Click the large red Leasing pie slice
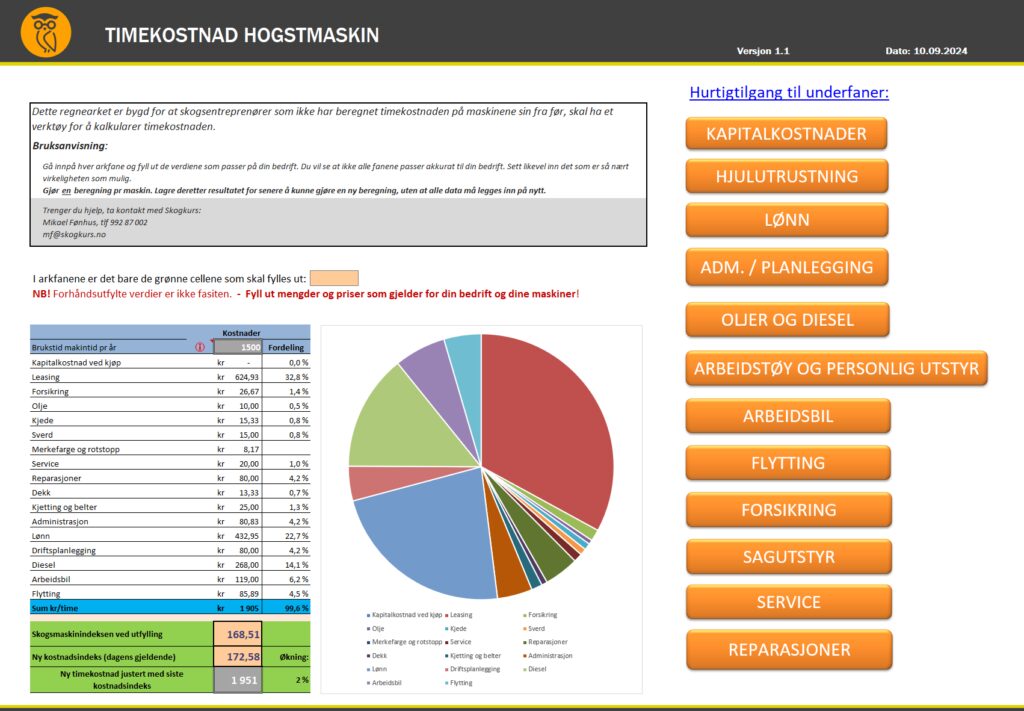1024x711 pixels. point(550,420)
